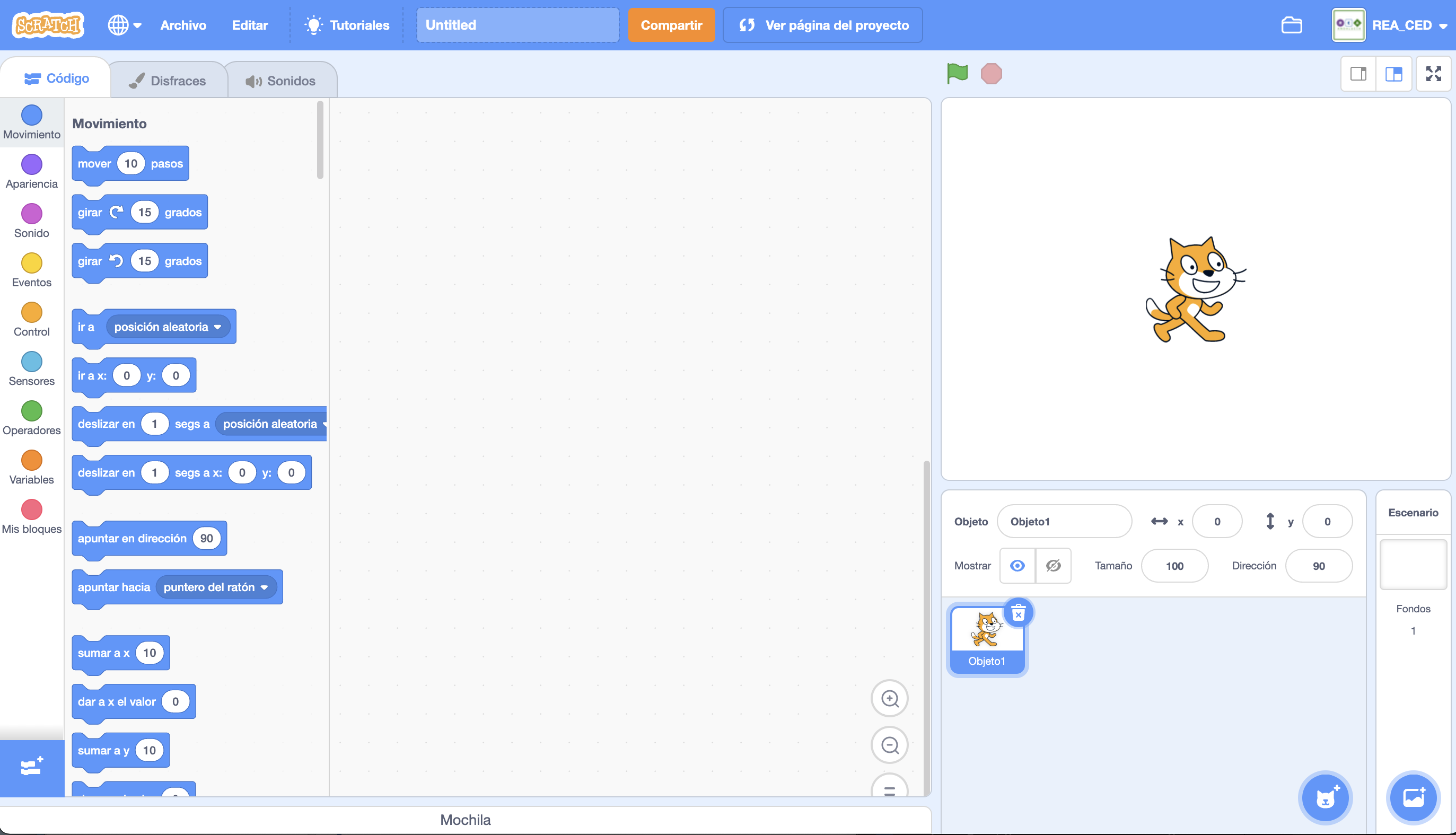Select the Control block category
Viewport: 1456px width, 835px height.
(31, 320)
